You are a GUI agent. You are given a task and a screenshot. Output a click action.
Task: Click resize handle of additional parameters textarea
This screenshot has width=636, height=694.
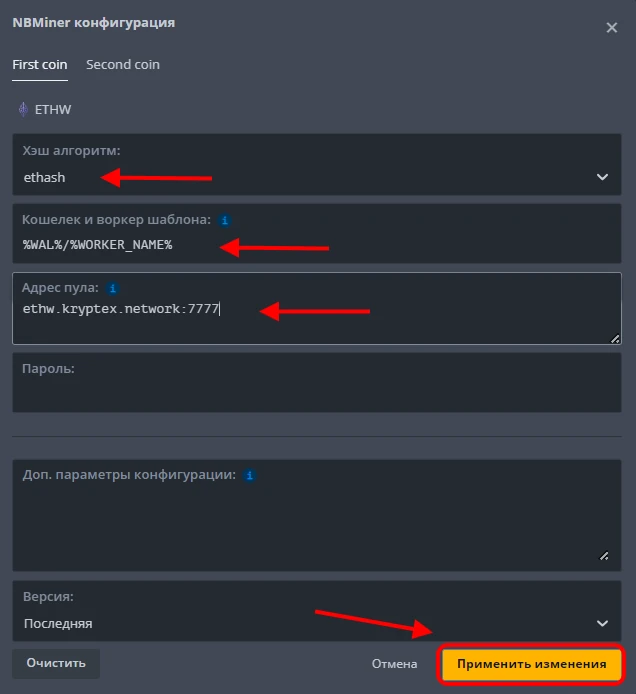point(603,555)
